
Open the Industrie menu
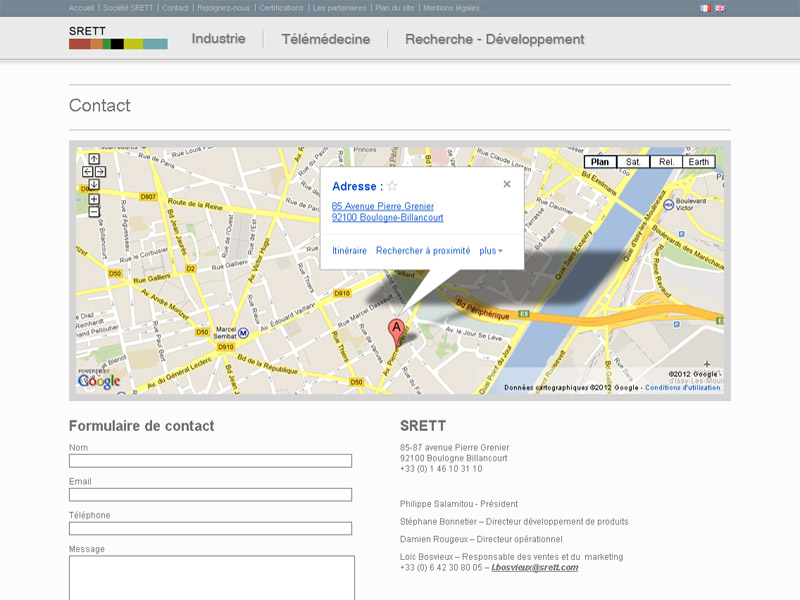(218, 39)
